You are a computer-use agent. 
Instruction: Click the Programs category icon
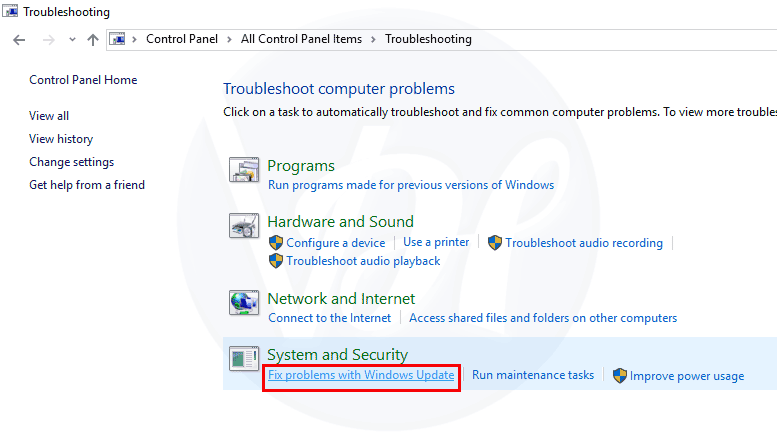point(244,170)
